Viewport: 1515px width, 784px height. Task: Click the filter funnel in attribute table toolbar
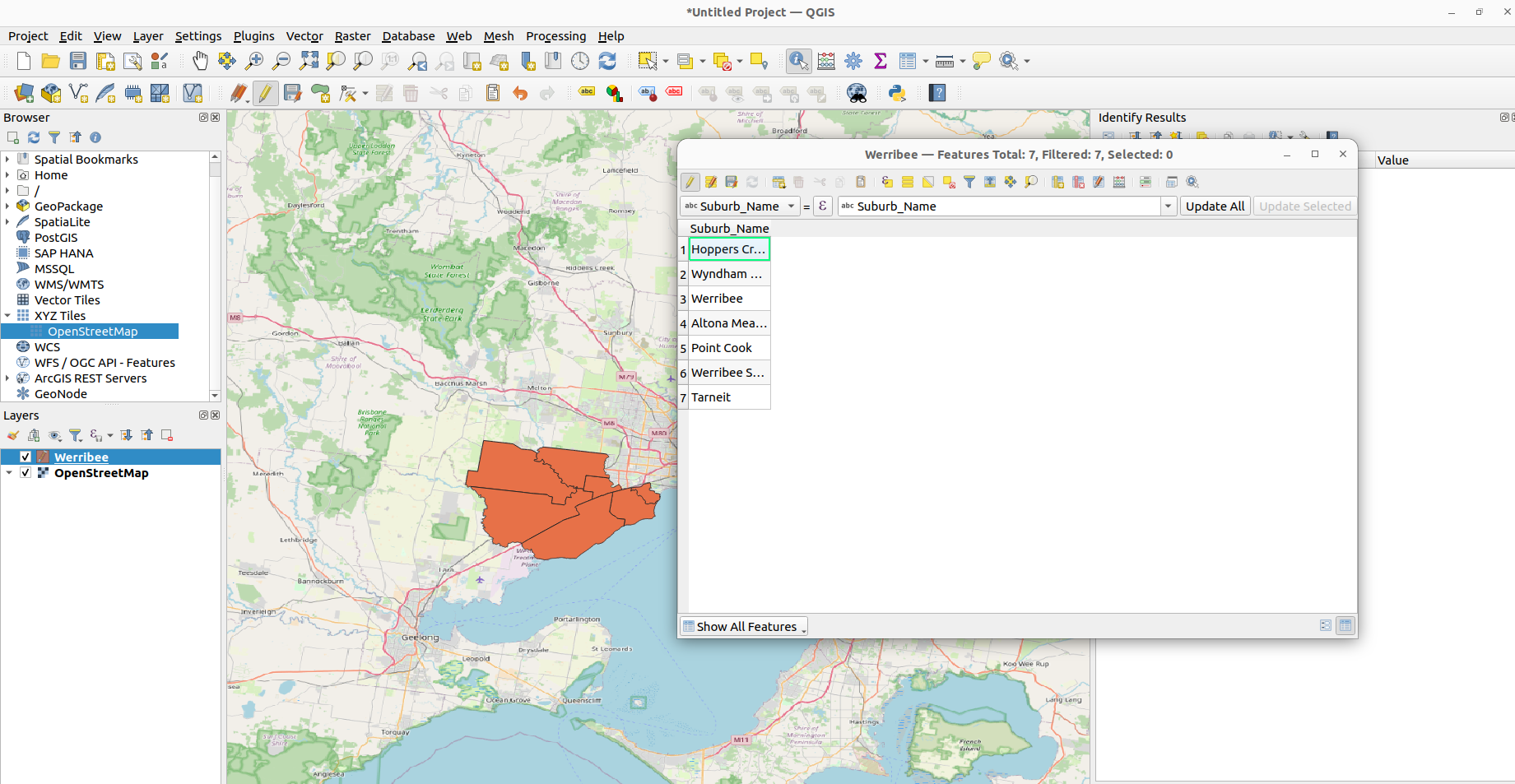tap(969, 182)
